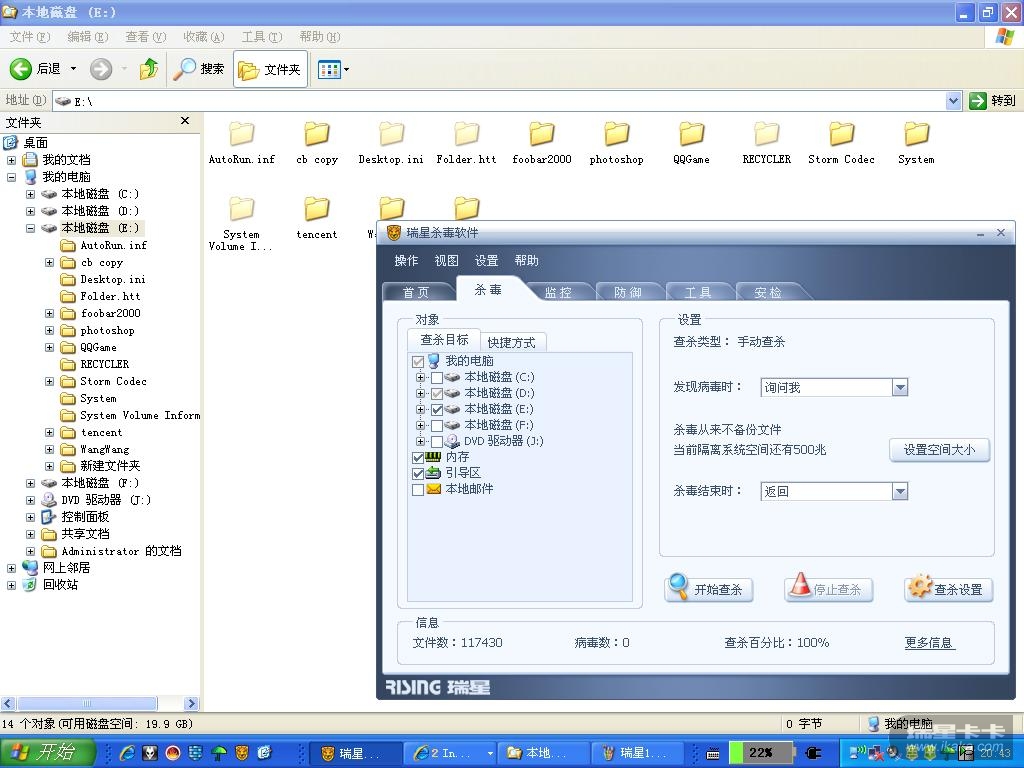The image size is (1024, 768).
Task: Open the 文件(F) menu in Explorer
Action: point(29,37)
